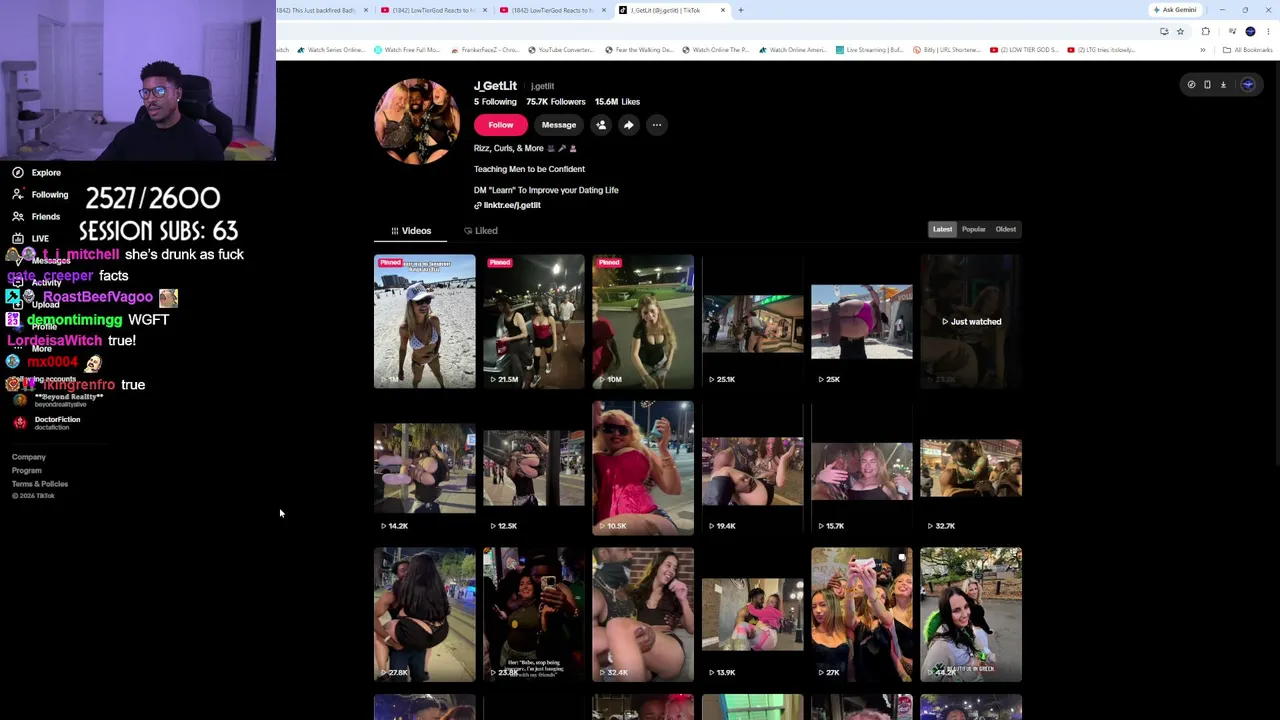This screenshot has width=1280, height=720.
Task: Open the 'Watch Series Online' bookmark
Action: click(x=330, y=50)
